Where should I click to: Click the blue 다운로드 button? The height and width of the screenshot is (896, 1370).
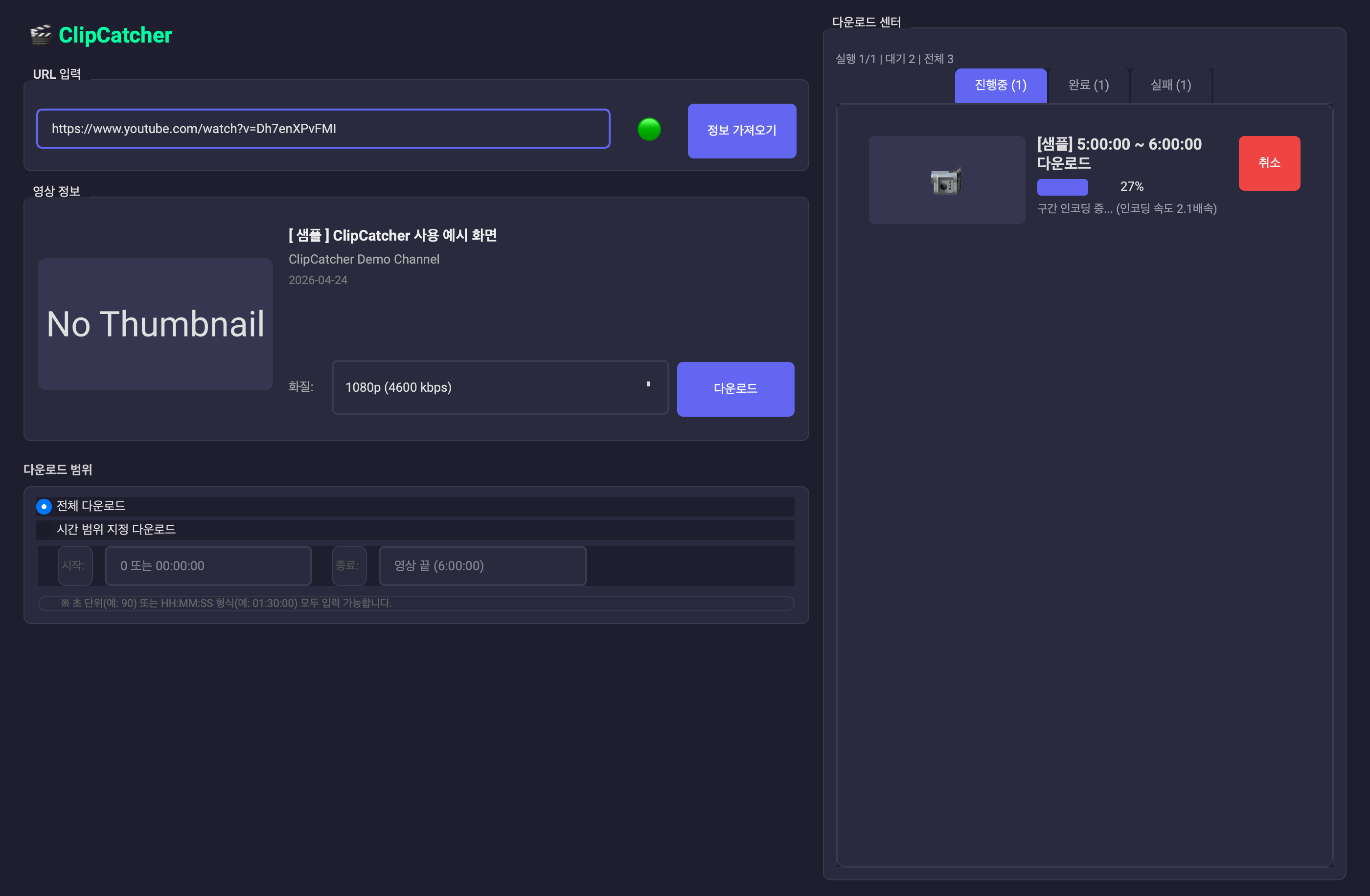pyautogui.click(x=735, y=389)
